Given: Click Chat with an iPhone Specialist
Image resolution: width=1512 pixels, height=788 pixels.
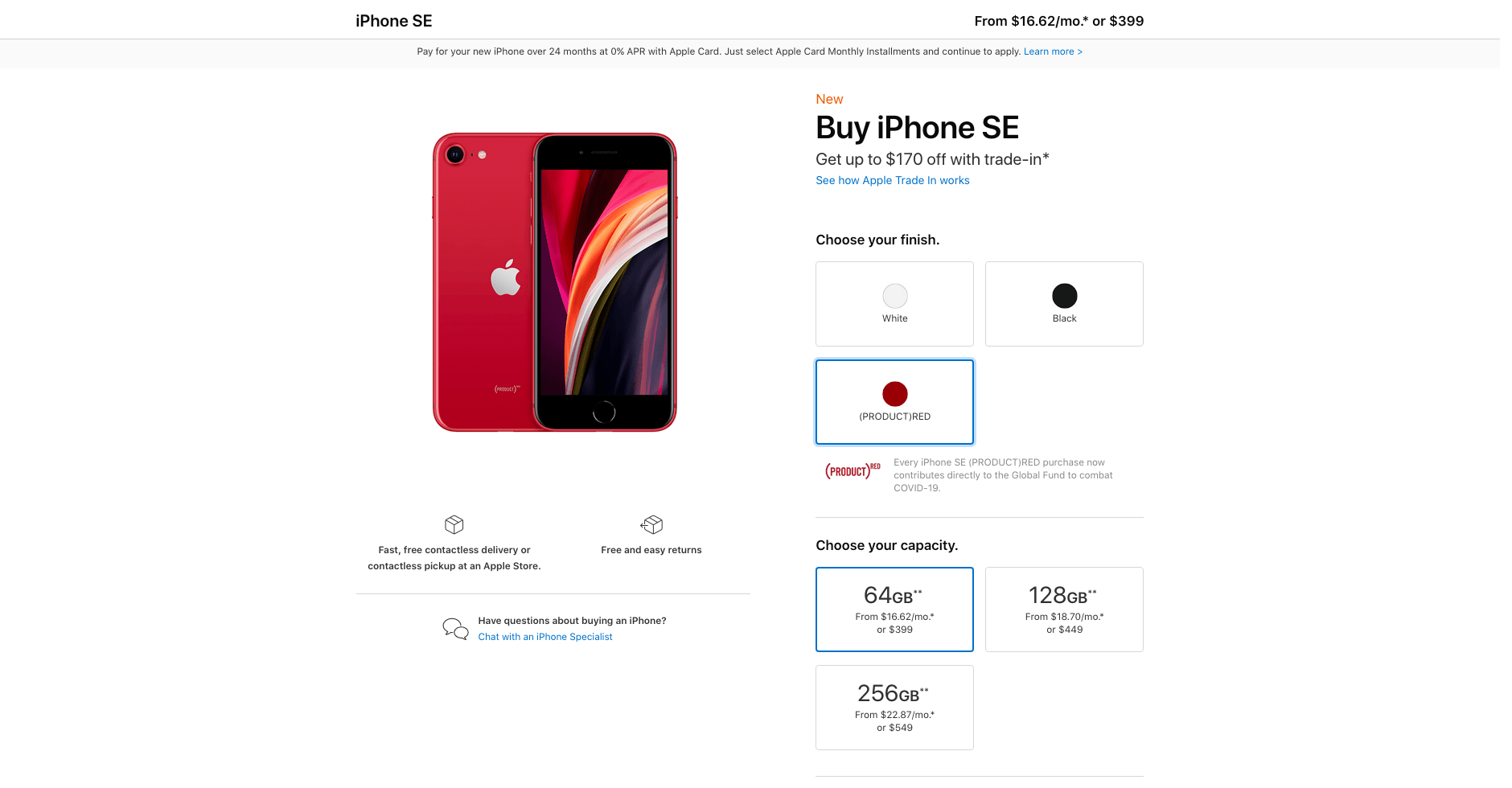Looking at the screenshot, I should 545,636.
